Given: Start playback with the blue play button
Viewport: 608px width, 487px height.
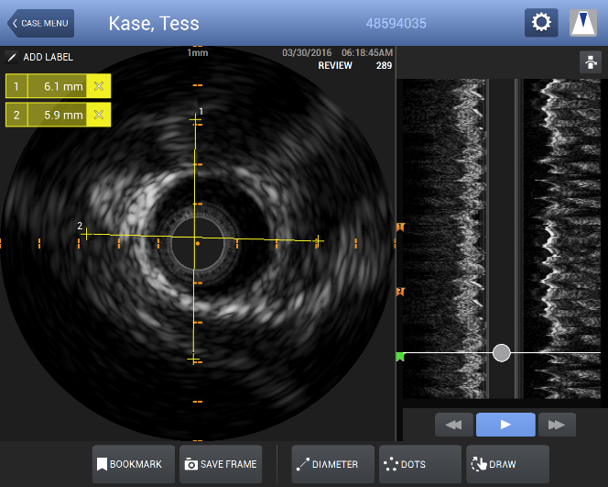Looking at the screenshot, I should 506,425.
